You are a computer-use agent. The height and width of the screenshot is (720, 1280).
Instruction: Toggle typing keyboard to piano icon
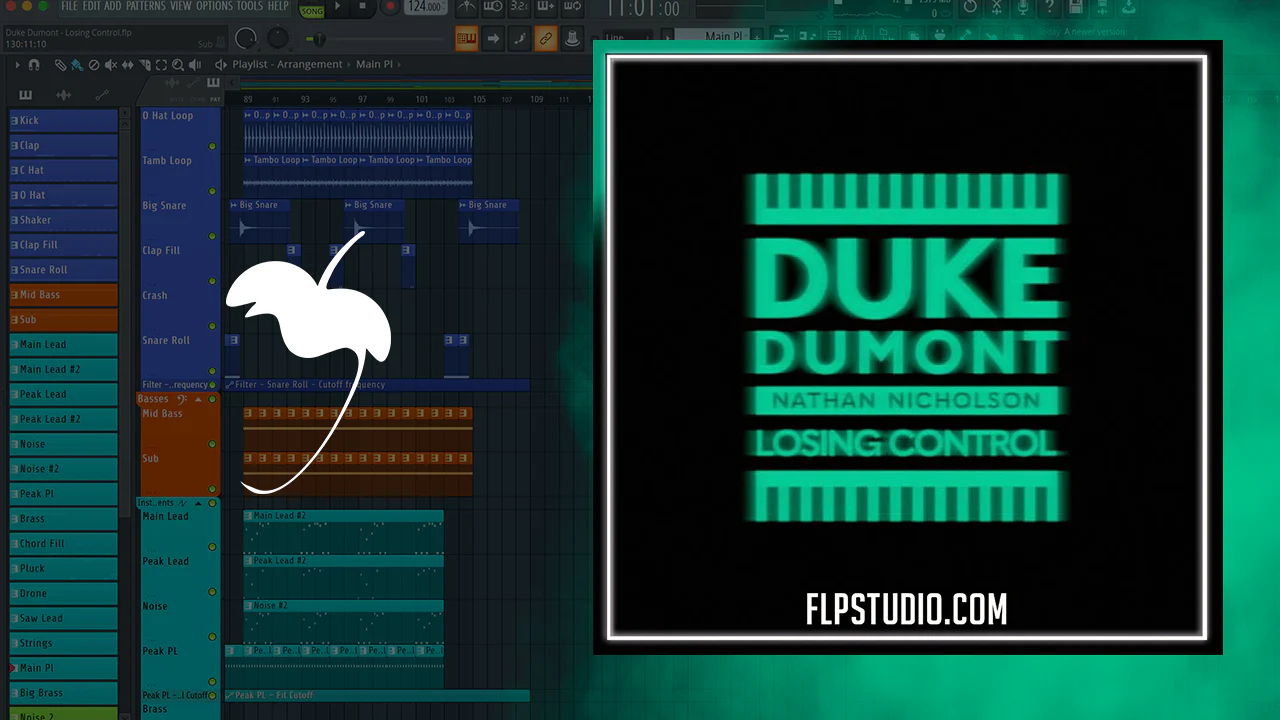pos(467,39)
